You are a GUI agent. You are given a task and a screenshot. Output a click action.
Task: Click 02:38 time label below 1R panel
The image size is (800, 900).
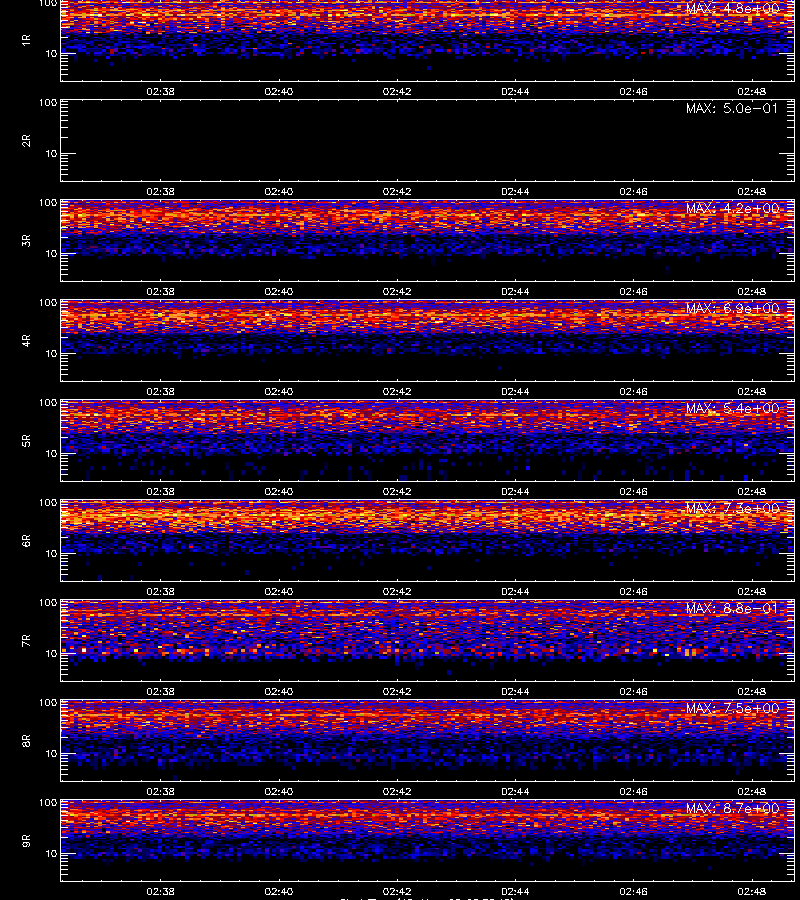click(160, 91)
